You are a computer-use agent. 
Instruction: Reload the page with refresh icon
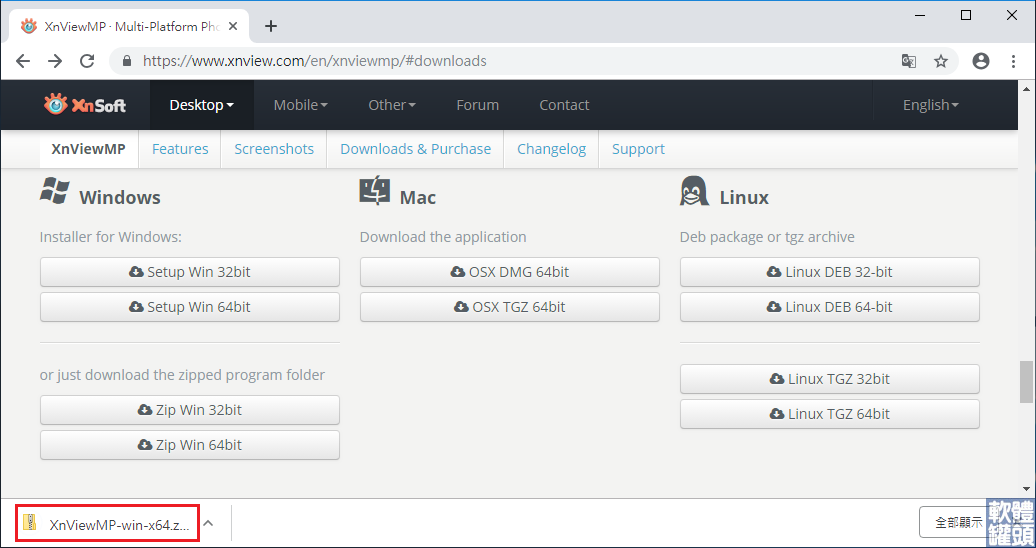point(87,61)
